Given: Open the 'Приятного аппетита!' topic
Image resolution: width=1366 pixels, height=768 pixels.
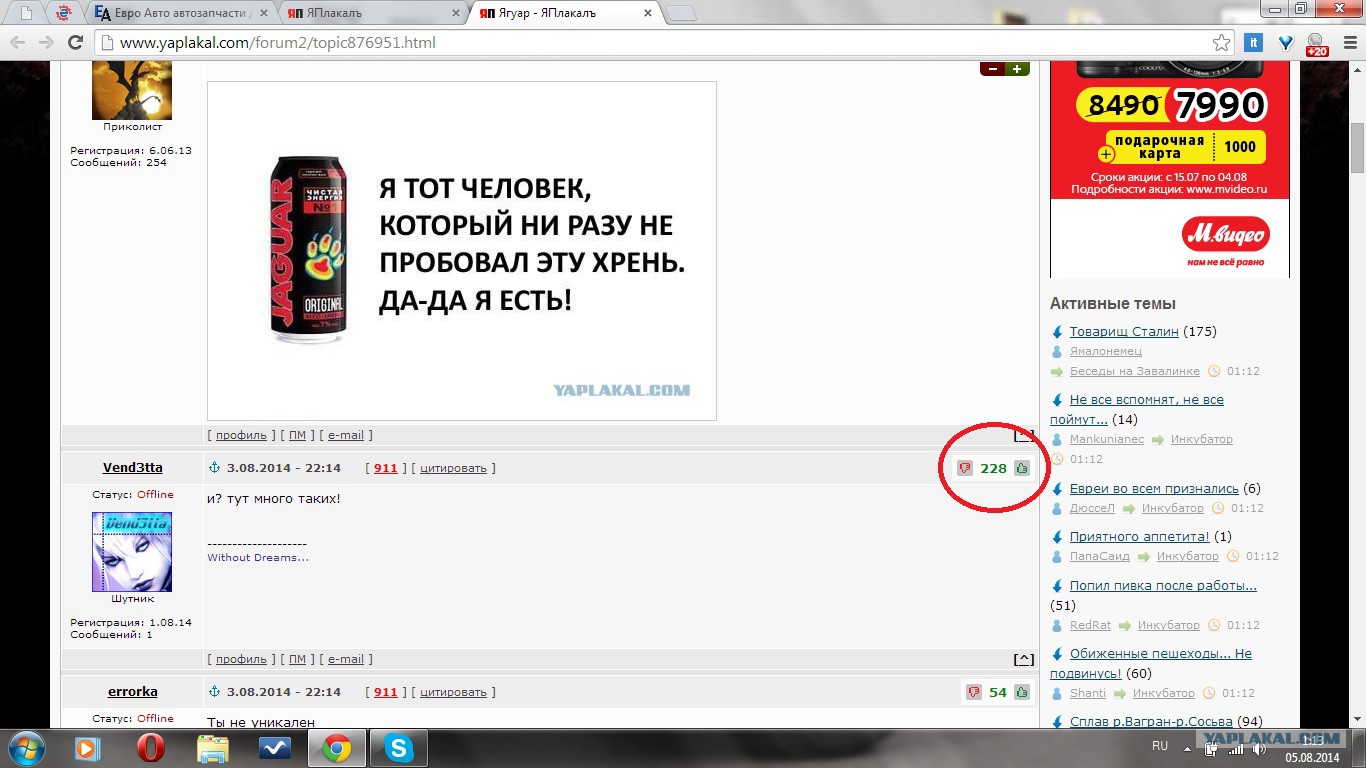Looking at the screenshot, I should coord(1139,536).
